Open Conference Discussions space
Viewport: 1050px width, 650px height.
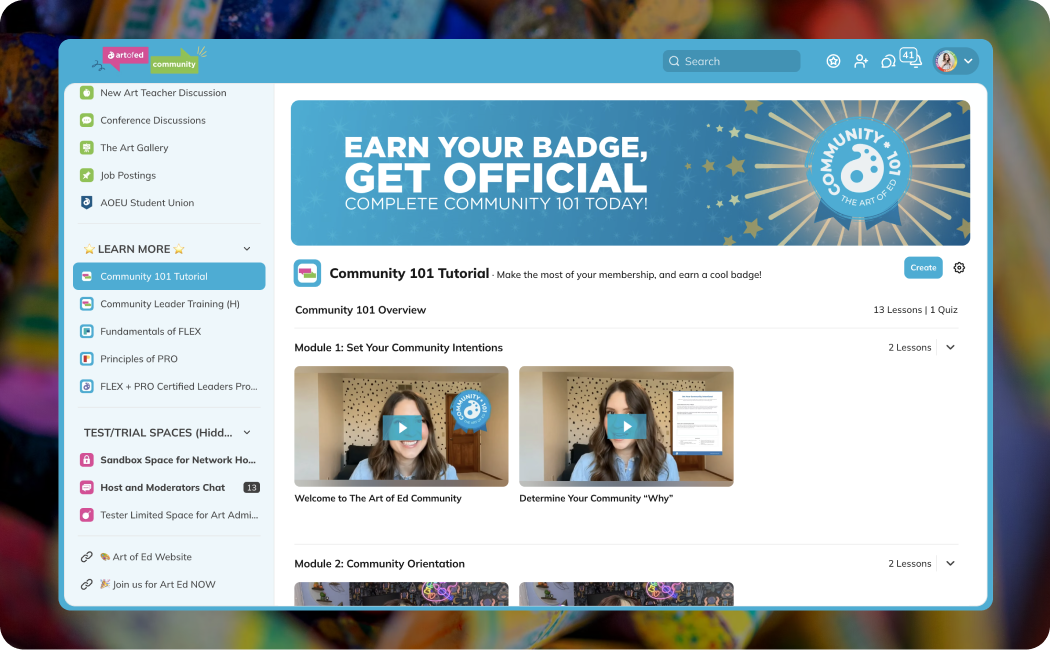coord(153,120)
